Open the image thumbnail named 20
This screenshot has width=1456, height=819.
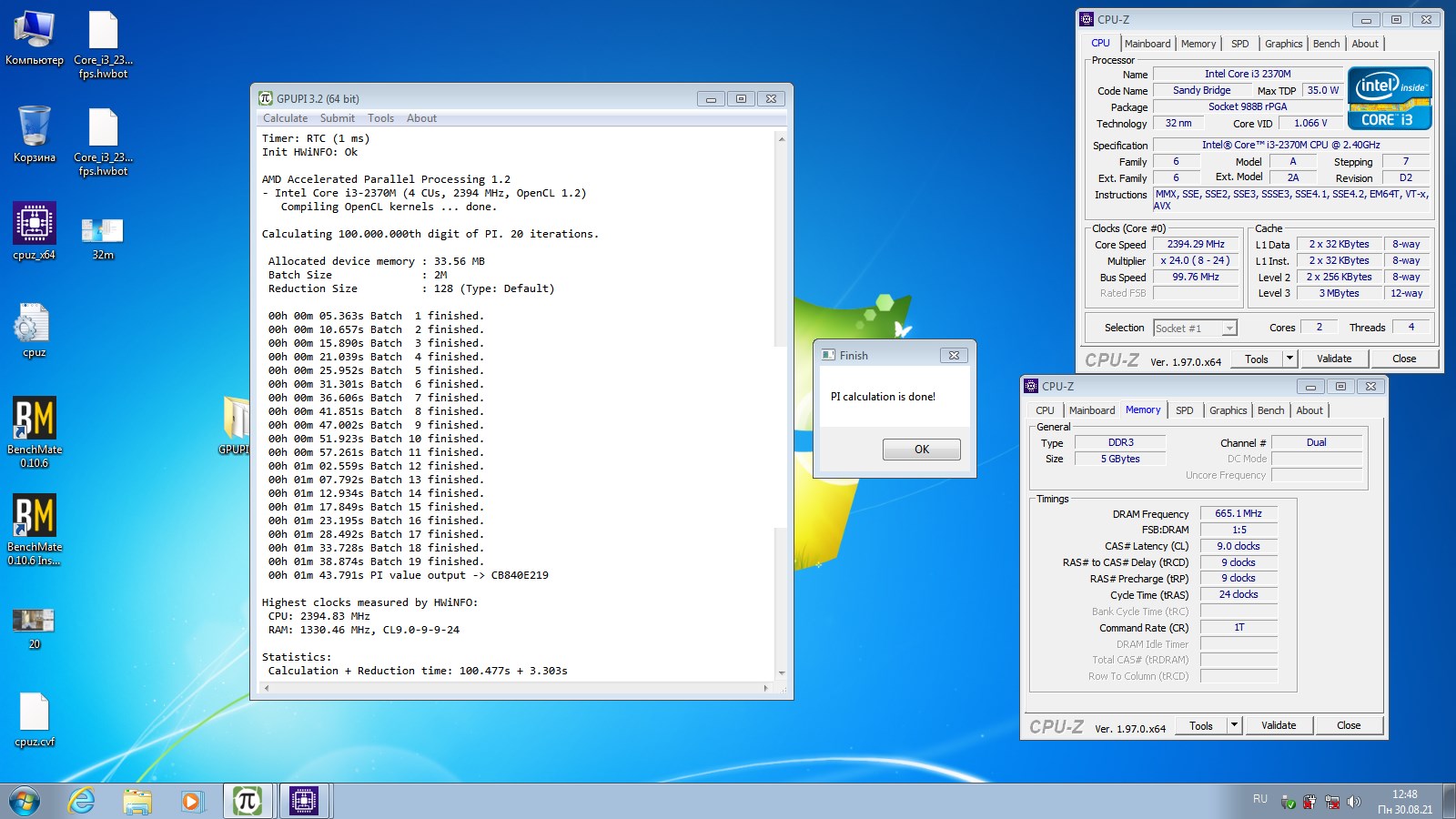coord(35,629)
